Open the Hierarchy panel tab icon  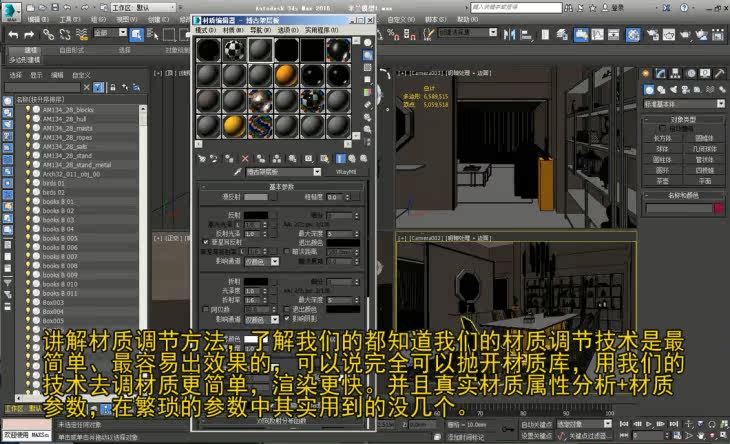(675, 73)
